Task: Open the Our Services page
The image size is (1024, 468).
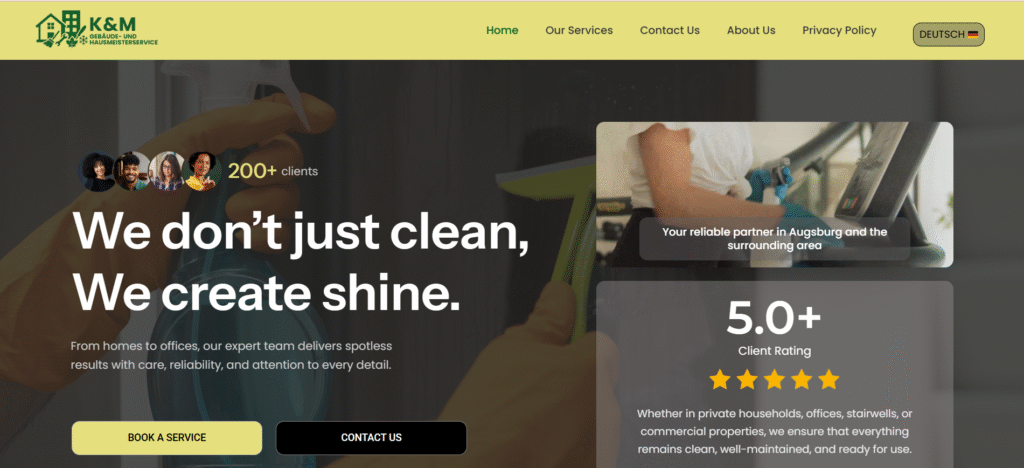Action: coord(579,30)
